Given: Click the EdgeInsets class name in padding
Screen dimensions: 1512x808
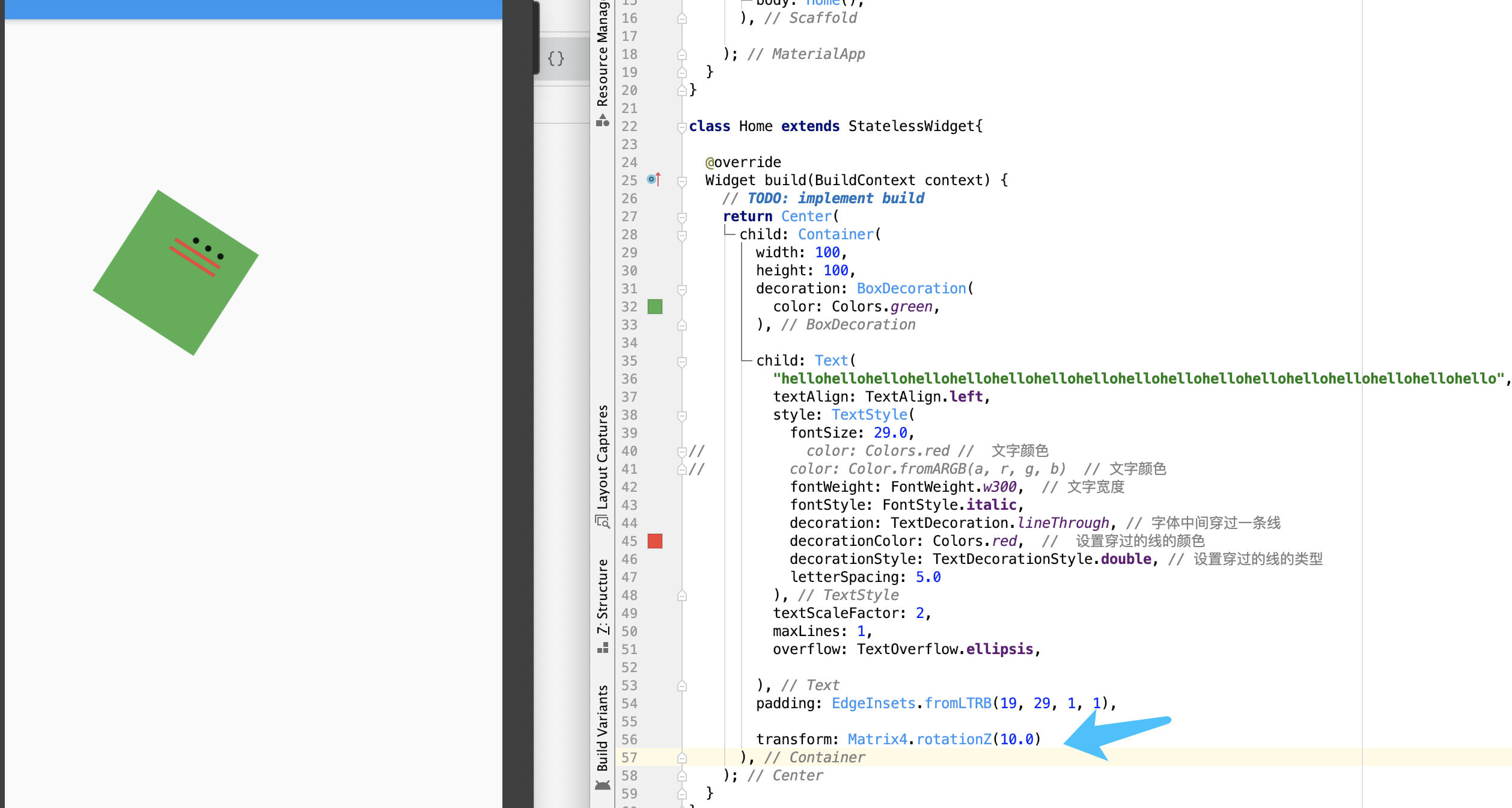Looking at the screenshot, I should 873,703.
